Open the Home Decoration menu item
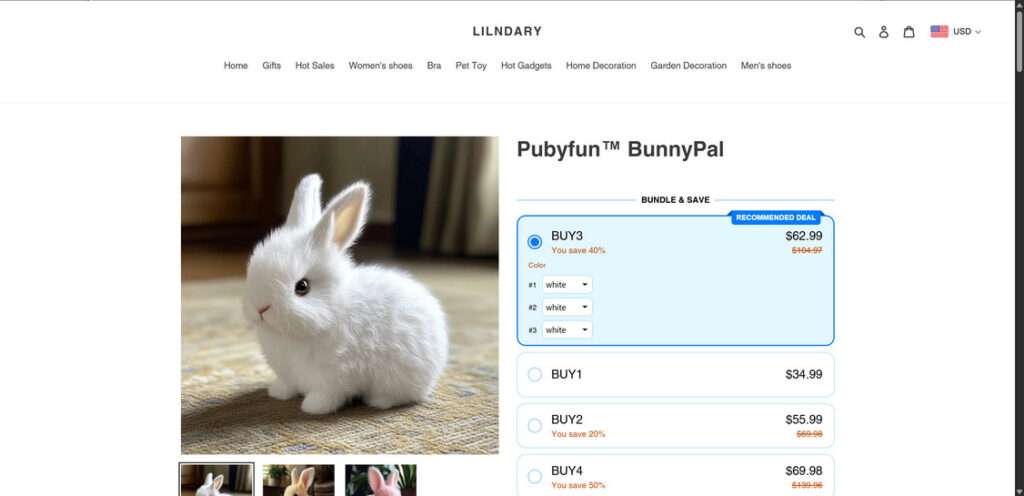Viewport: 1024px width, 496px height. point(601,65)
